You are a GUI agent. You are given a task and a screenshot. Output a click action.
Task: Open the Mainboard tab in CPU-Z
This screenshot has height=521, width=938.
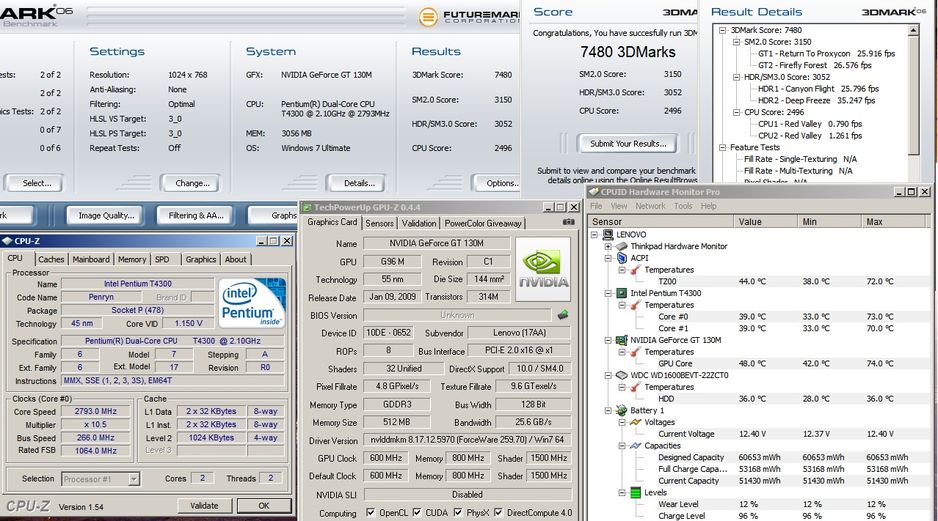(91, 259)
